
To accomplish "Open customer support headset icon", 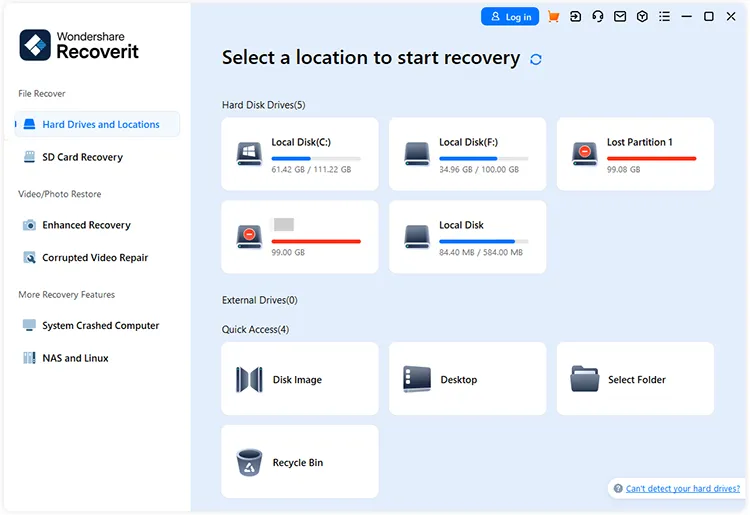I will [597, 17].
